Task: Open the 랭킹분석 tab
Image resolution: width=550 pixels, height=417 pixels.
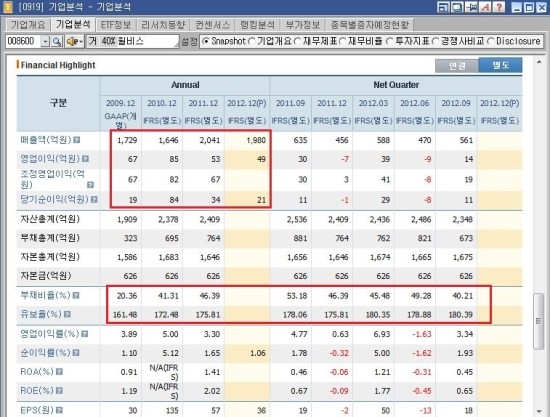Action: point(257,25)
